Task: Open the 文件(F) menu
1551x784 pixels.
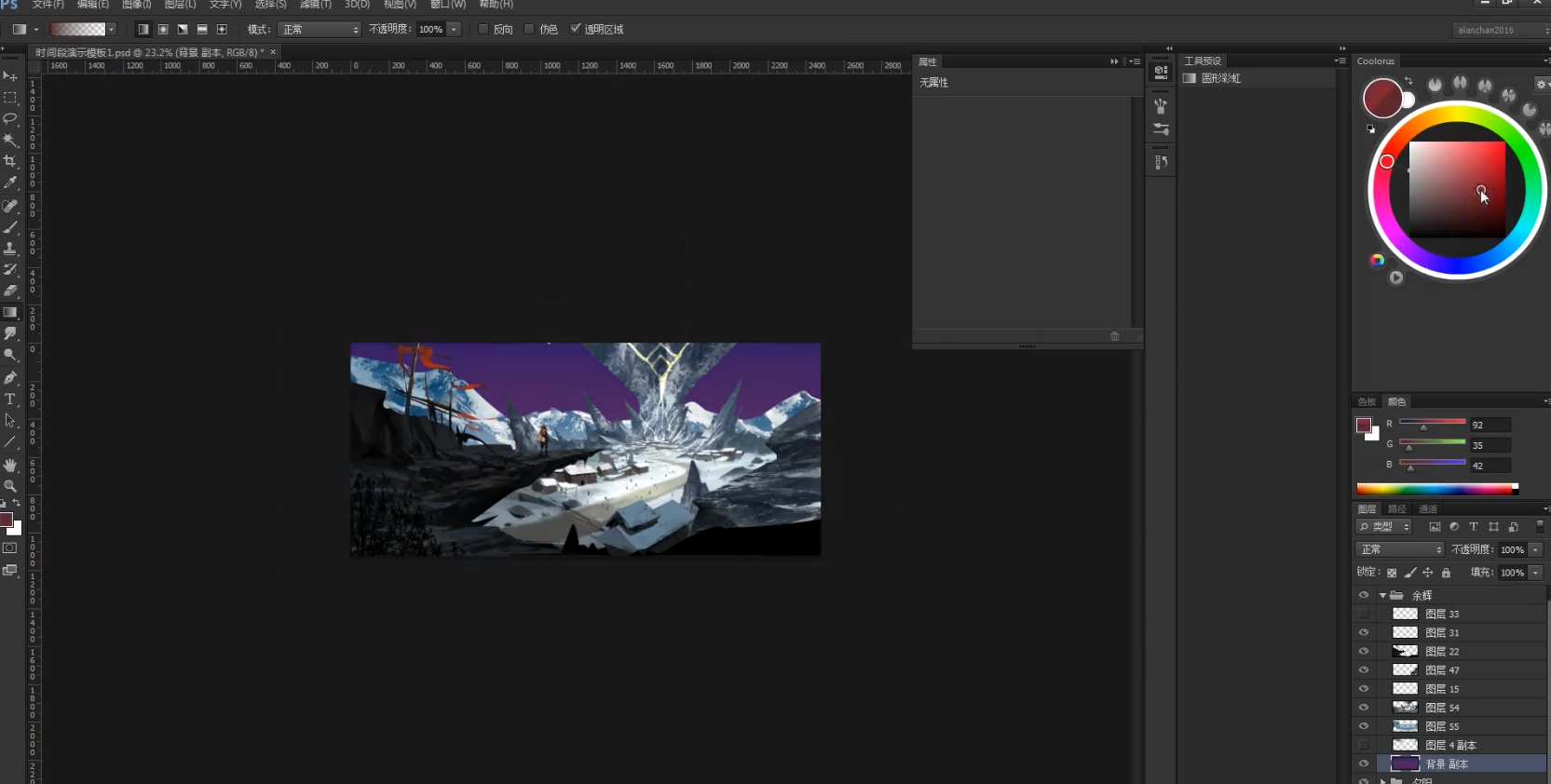Action: (x=48, y=5)
